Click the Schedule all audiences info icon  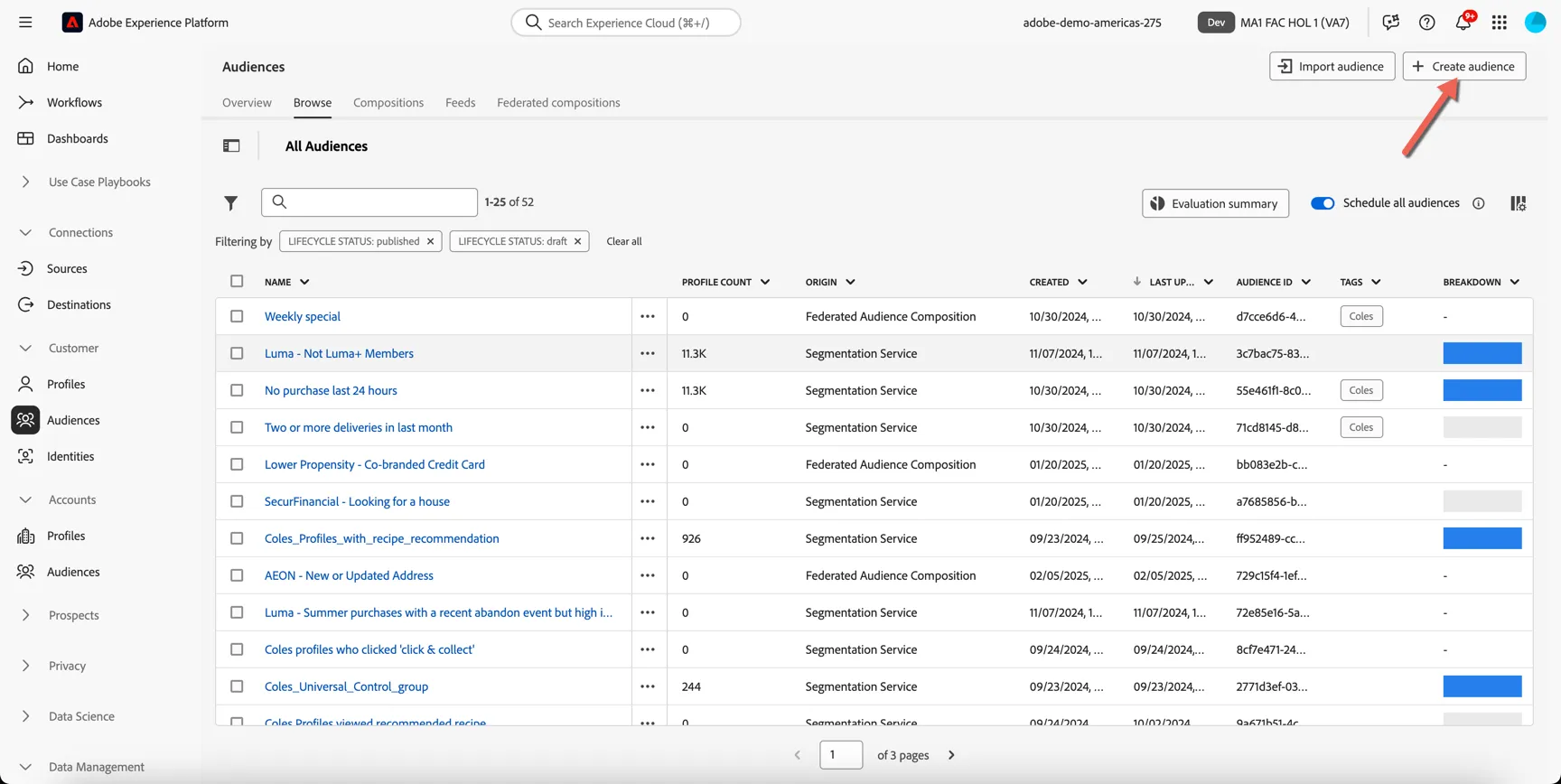point(1478,203)
